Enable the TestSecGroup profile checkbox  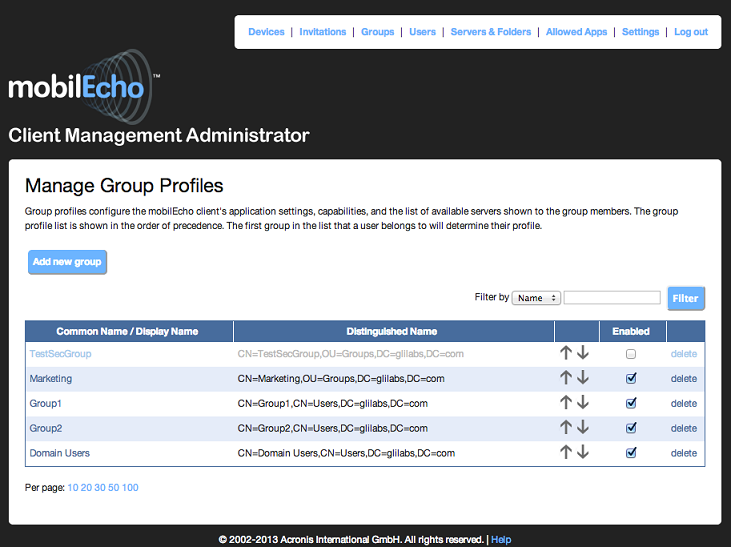pyautogui.click(x=631, y=354)
